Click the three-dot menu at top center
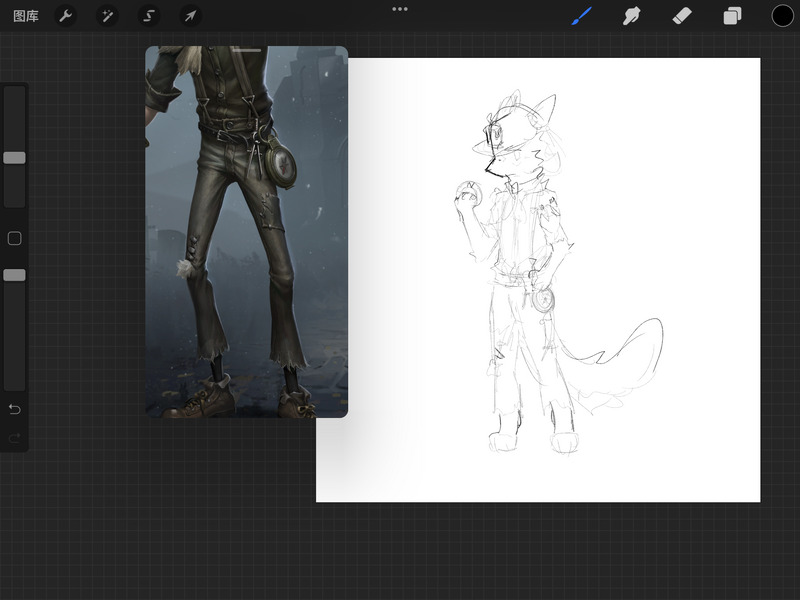 400,9
